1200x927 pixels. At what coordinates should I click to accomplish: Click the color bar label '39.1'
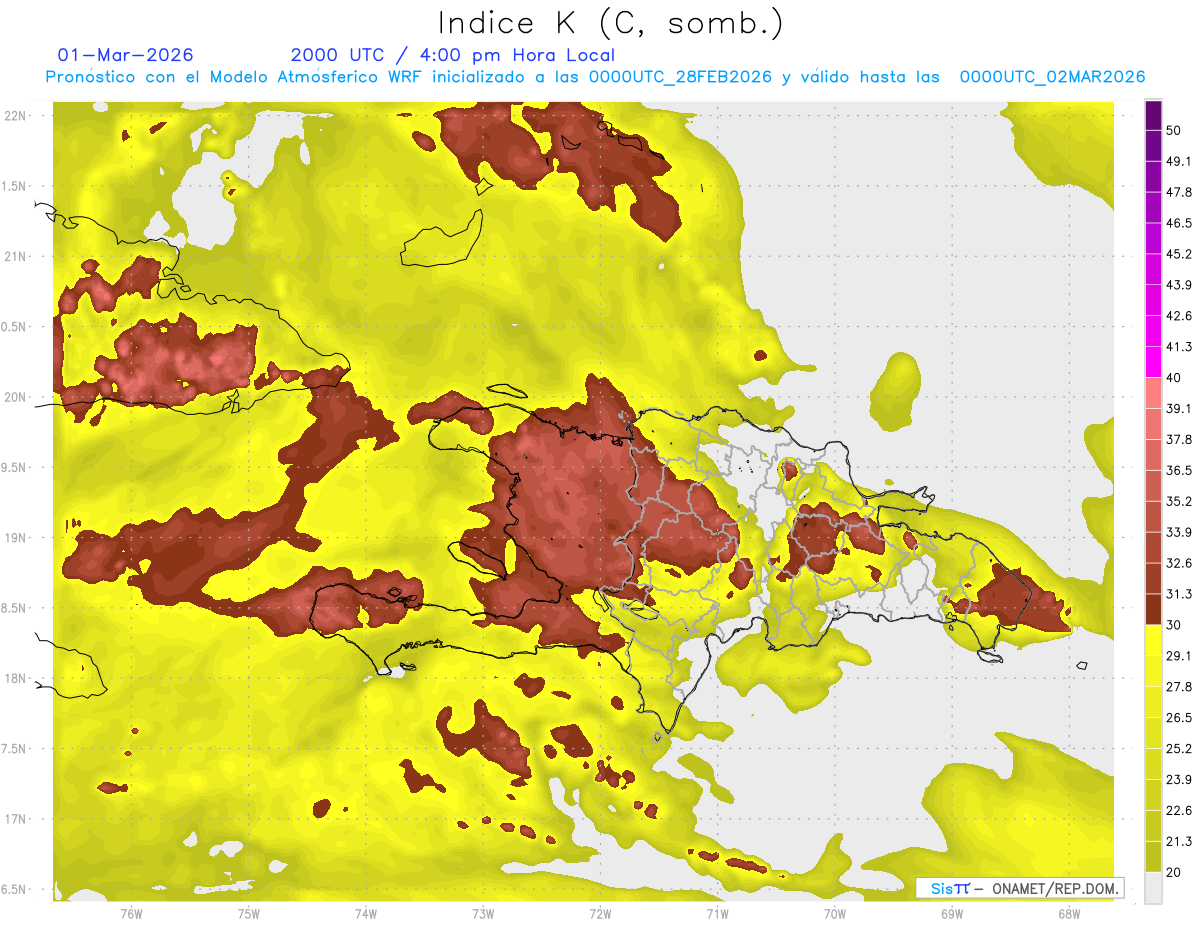[1179, 409]
